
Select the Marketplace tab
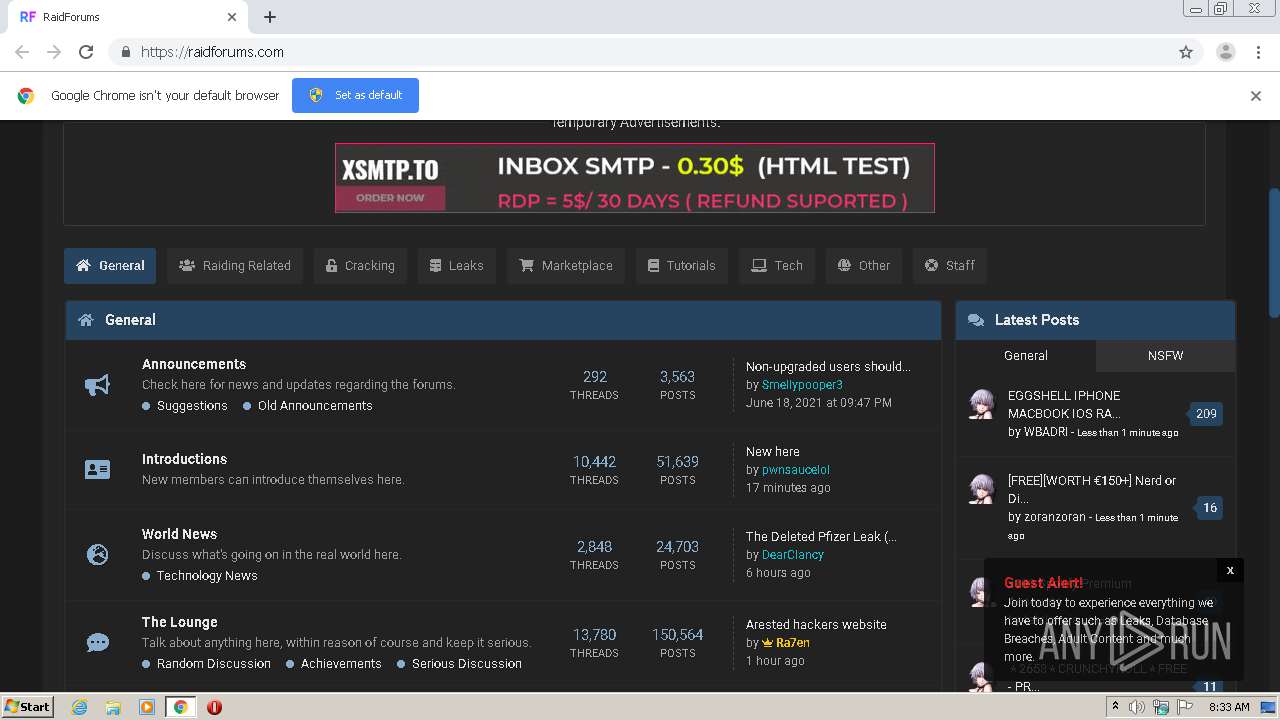coord(566,266)
